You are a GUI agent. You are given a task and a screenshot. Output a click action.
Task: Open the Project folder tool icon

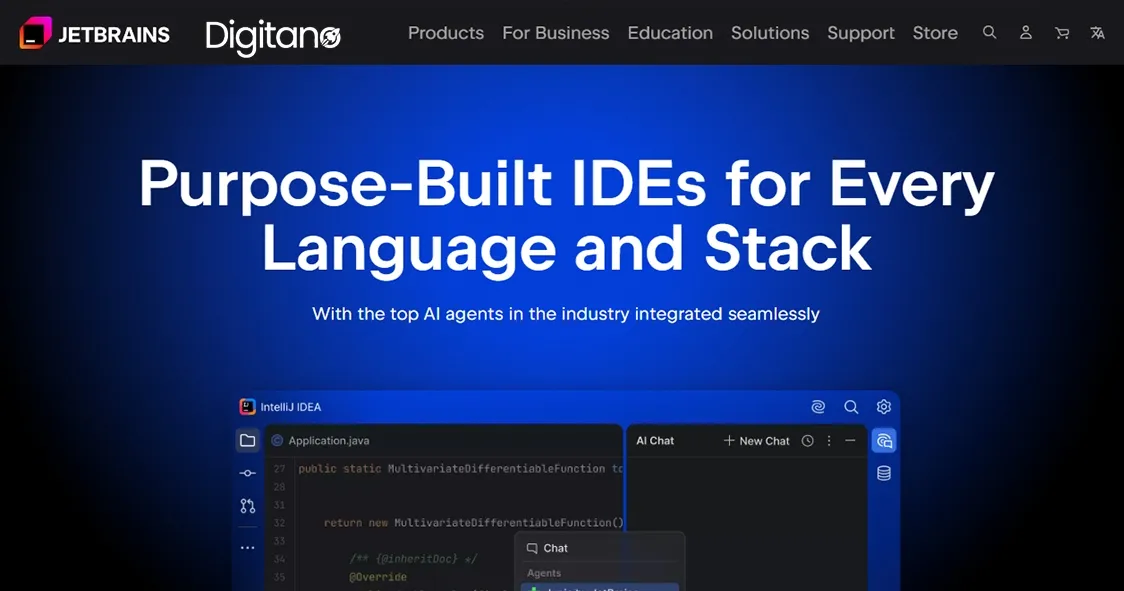tap(247, 440)
